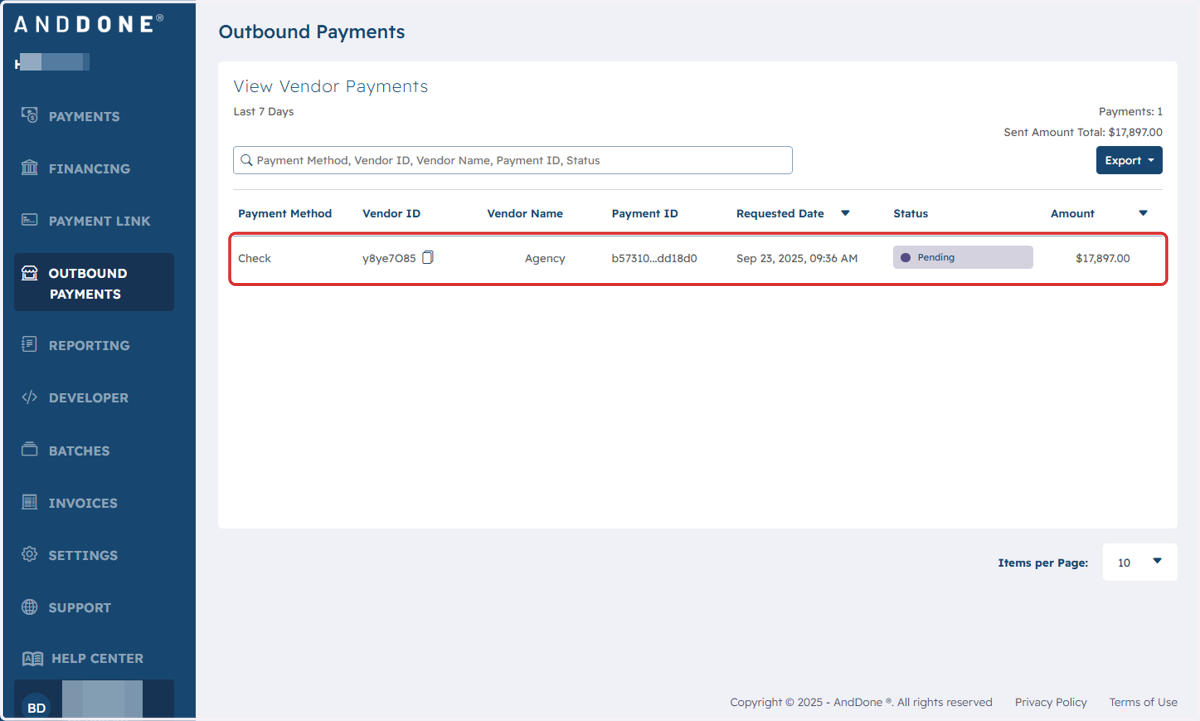Click the search magnifier icon
The width and height of the screenshot is (1200, 721).
pyautogui.click(x=246, y=160)
